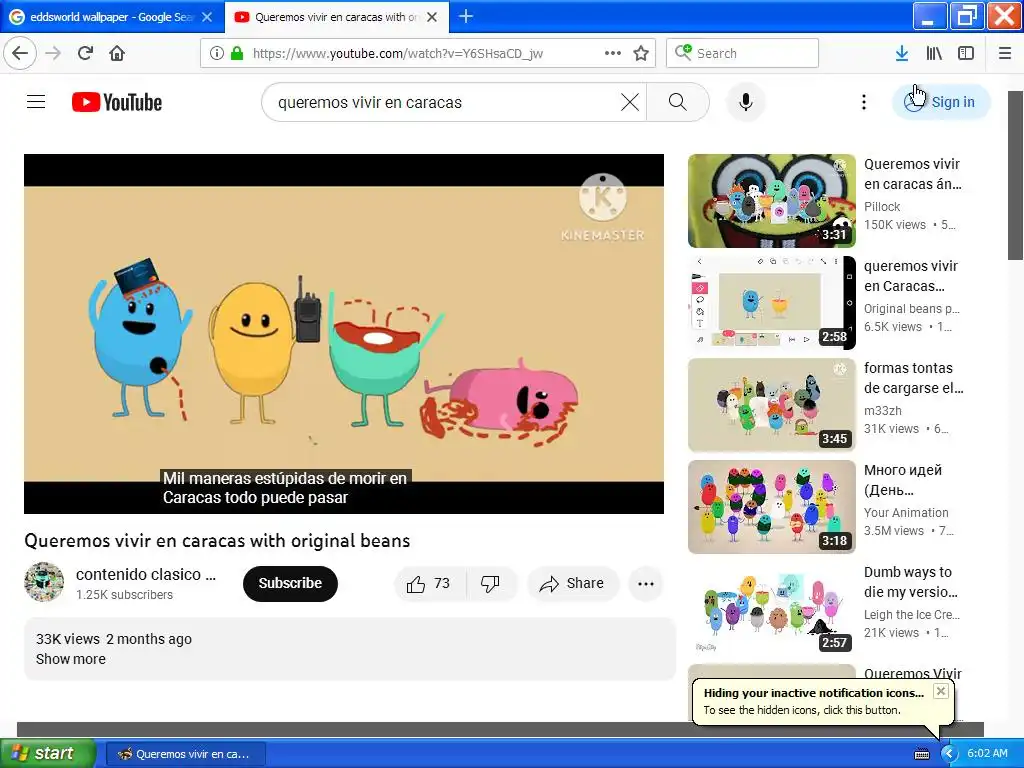Open YouTube settings three-dot menu
The image size is (1024, 768).
(x=864, y=102)
